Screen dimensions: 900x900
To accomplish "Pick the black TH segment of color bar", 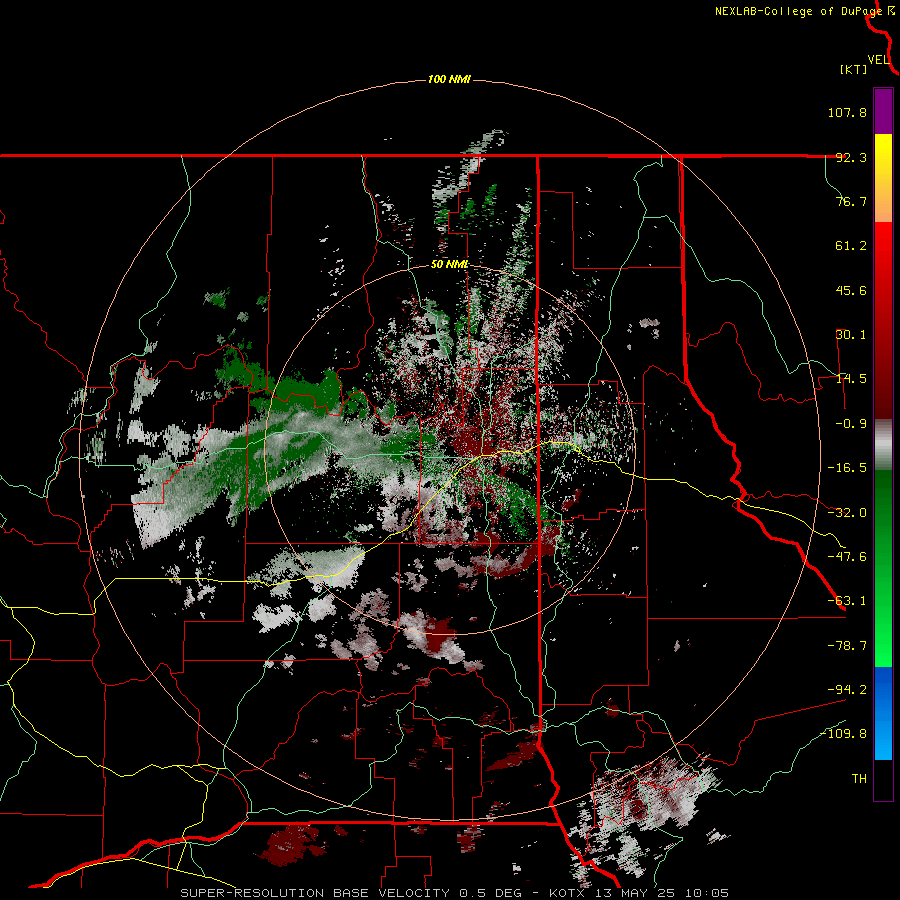I will pos(883,779).
